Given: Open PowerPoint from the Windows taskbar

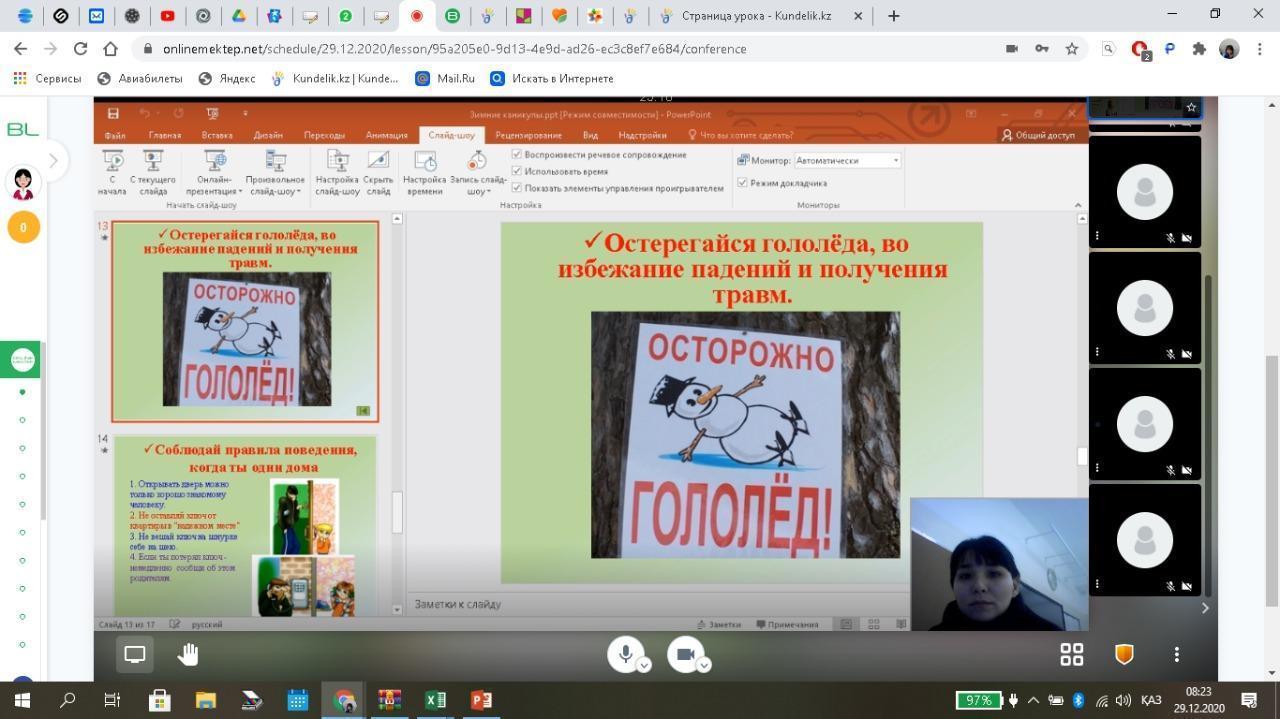Looking at the screenshot, I should [481, 700].
